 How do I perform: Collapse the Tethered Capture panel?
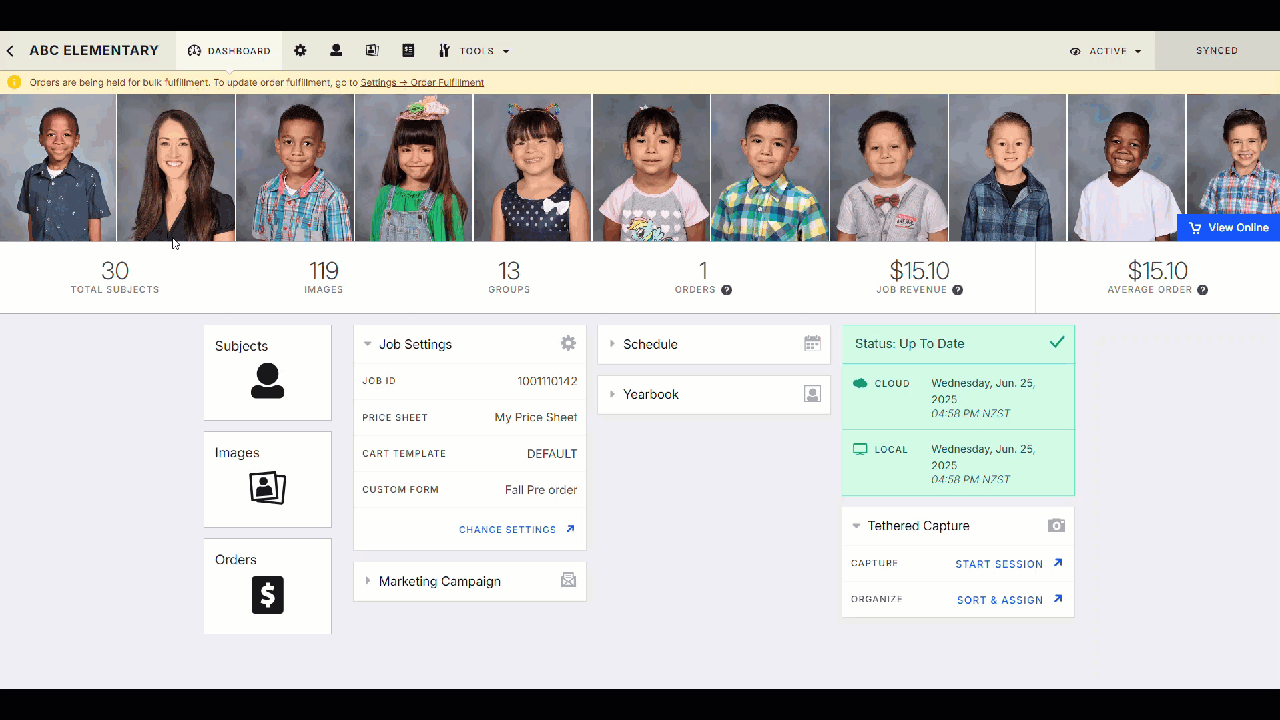coord(857,526)
